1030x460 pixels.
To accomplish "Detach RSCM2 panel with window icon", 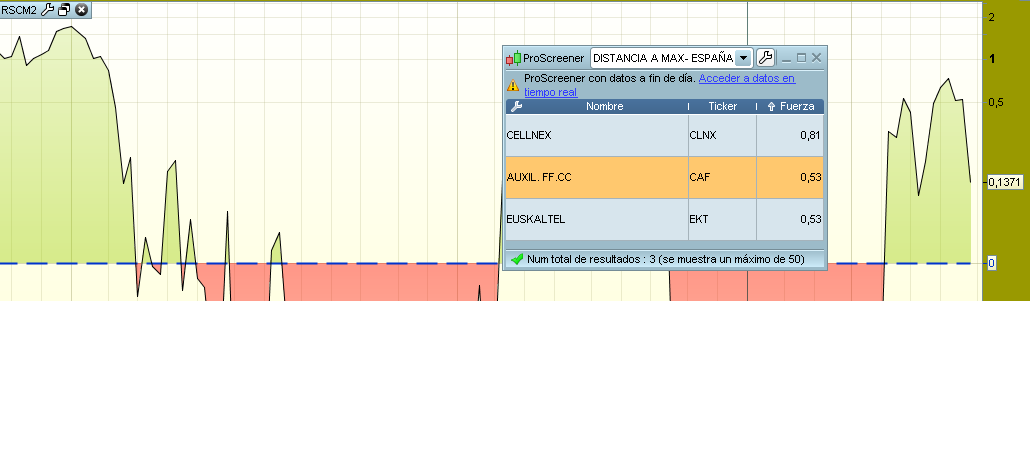I will 64,10.
